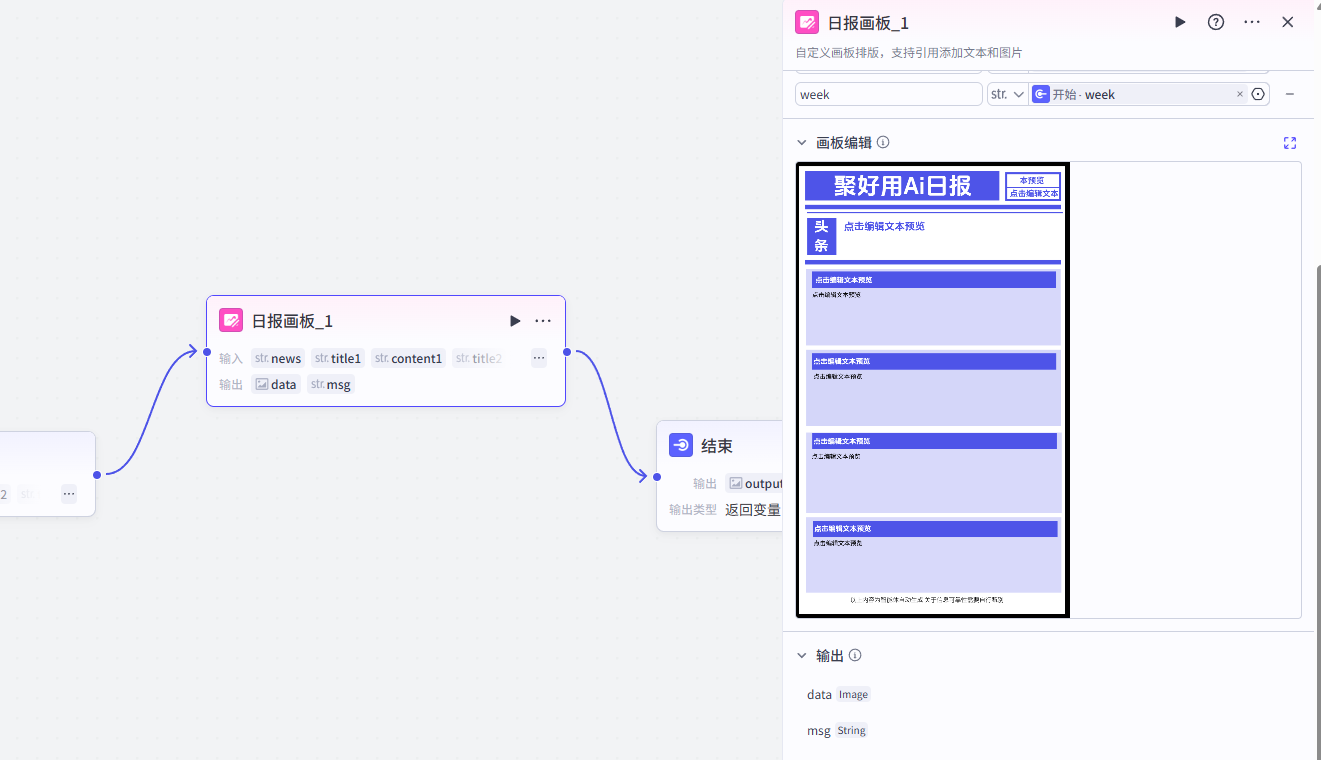The width and height of the screenshot is (1321, 760).
Task: Run the 日报画板_1 node with its play icon
Action: [x=514, y=320]
